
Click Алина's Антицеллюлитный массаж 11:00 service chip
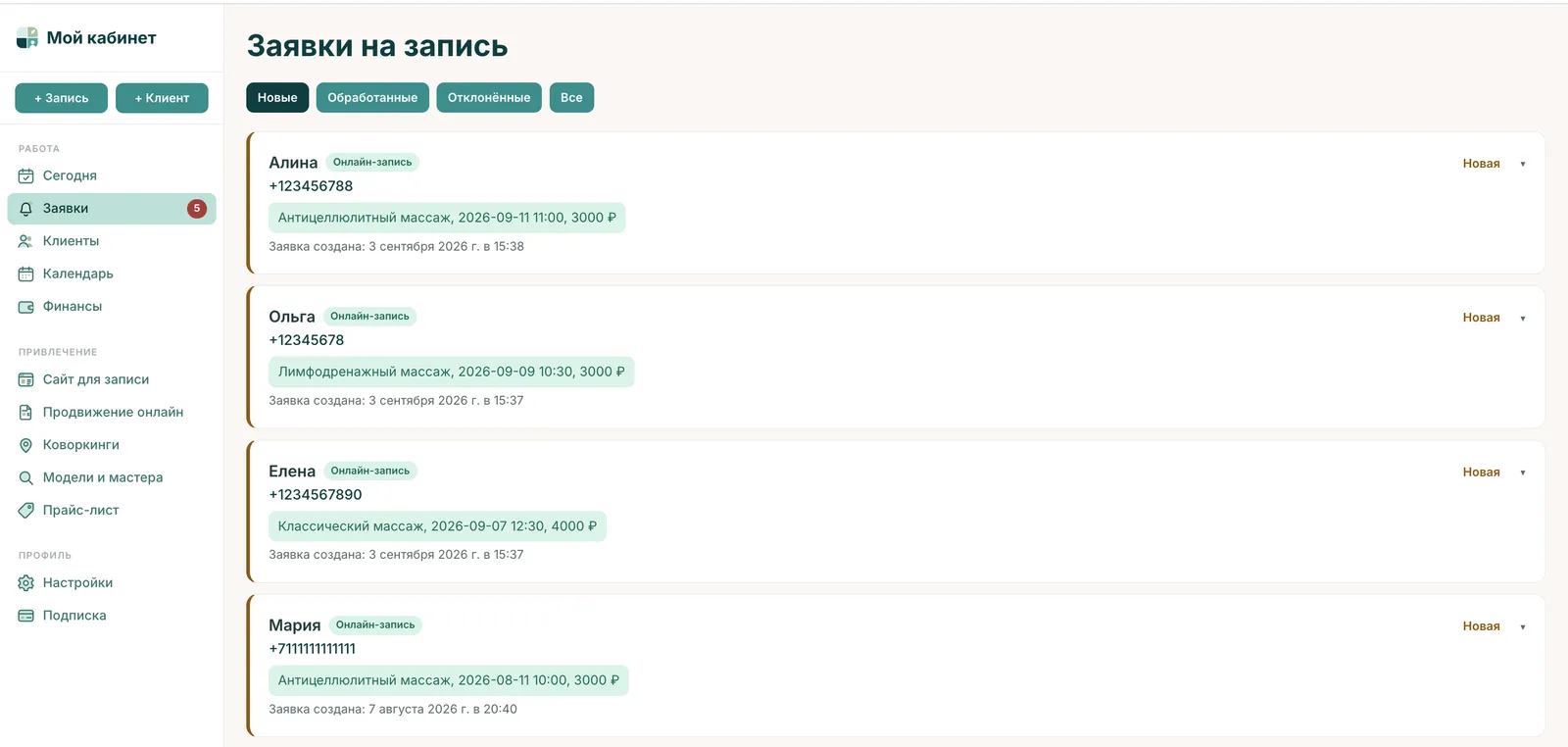point(447,218)
